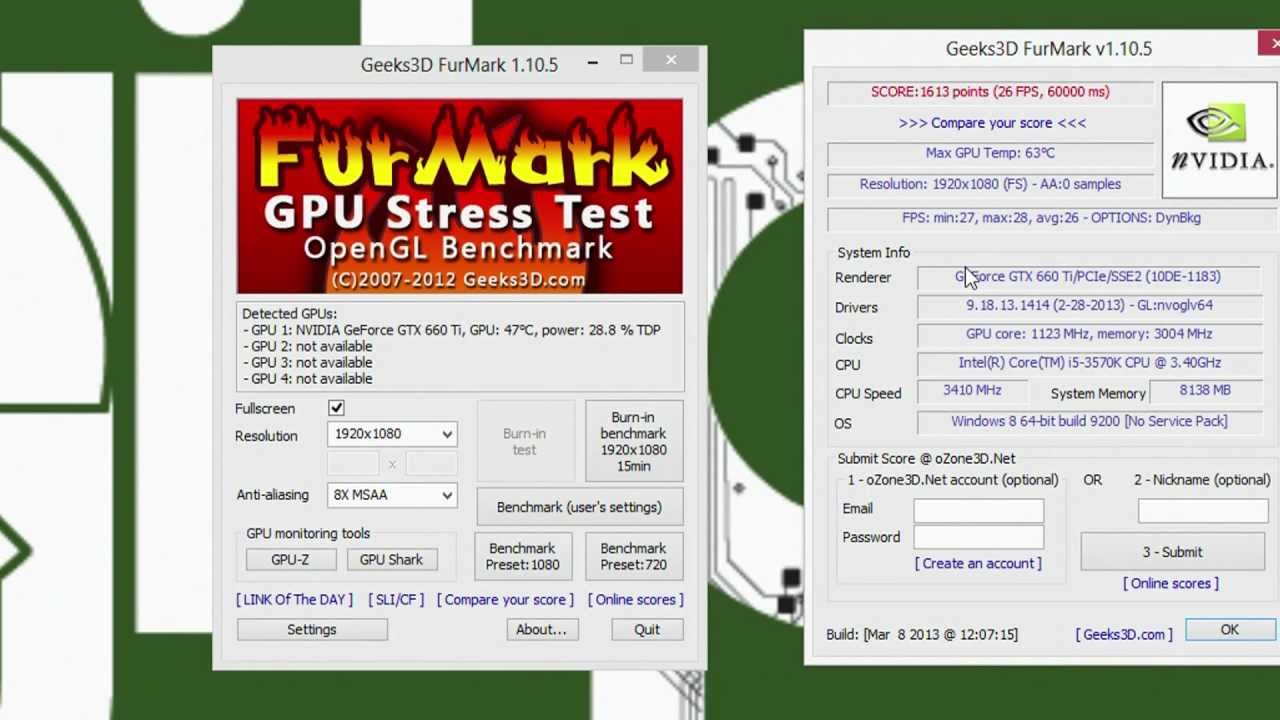Launch GPU Shark
Image resolution: width=1280 pixels, height=720 pixels.
[x=391, y=559]
